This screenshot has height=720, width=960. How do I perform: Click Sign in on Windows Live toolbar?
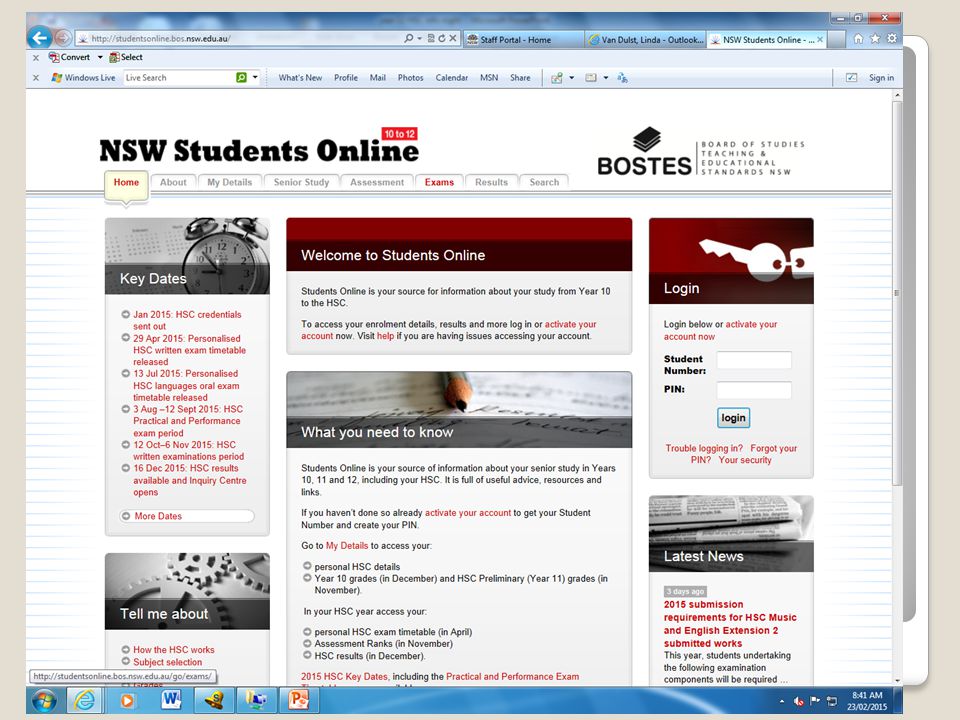click(881, 78)
